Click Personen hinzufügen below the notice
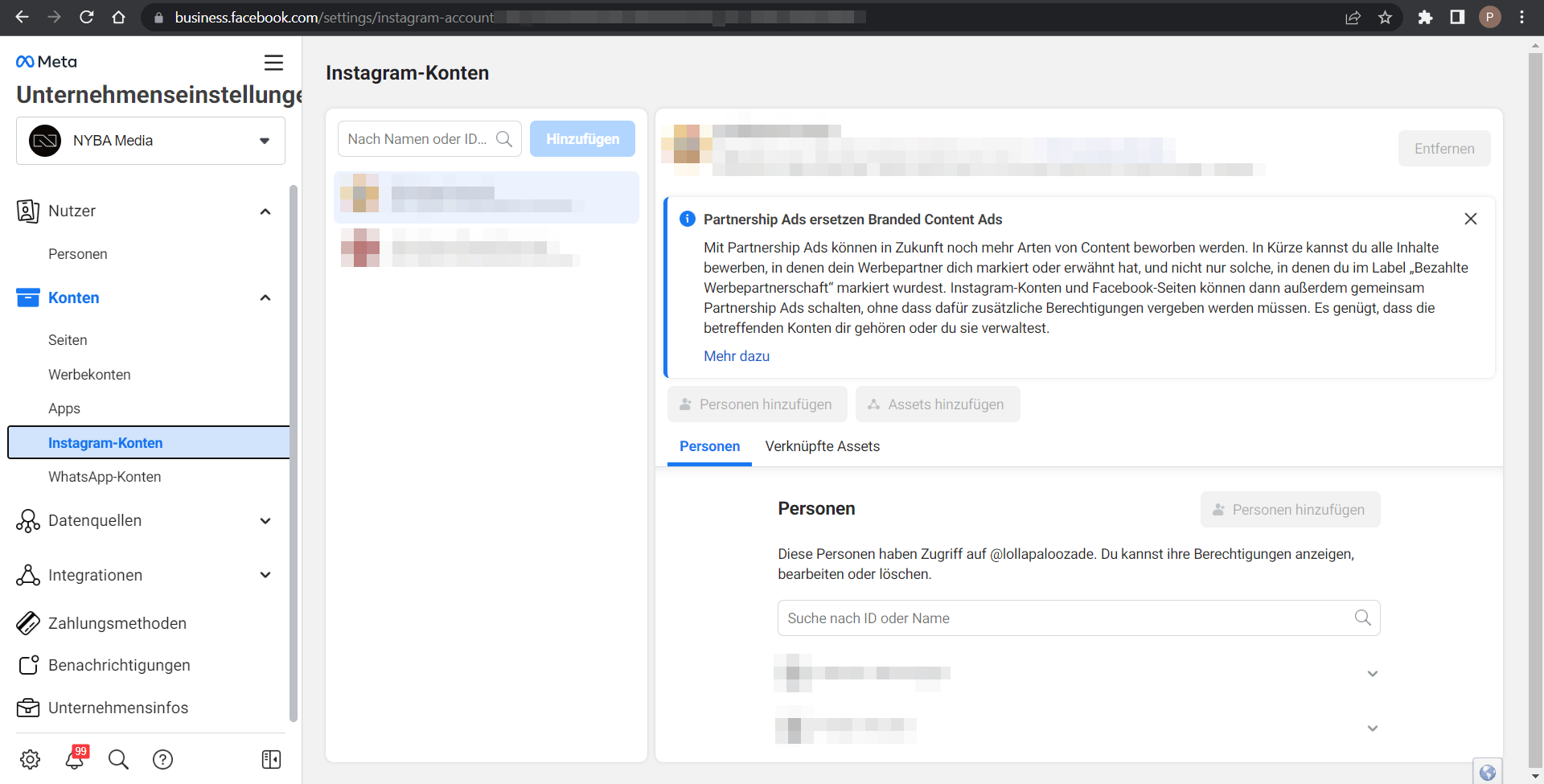Screen dimensions: 1544x784 click(x=757, y=404)
